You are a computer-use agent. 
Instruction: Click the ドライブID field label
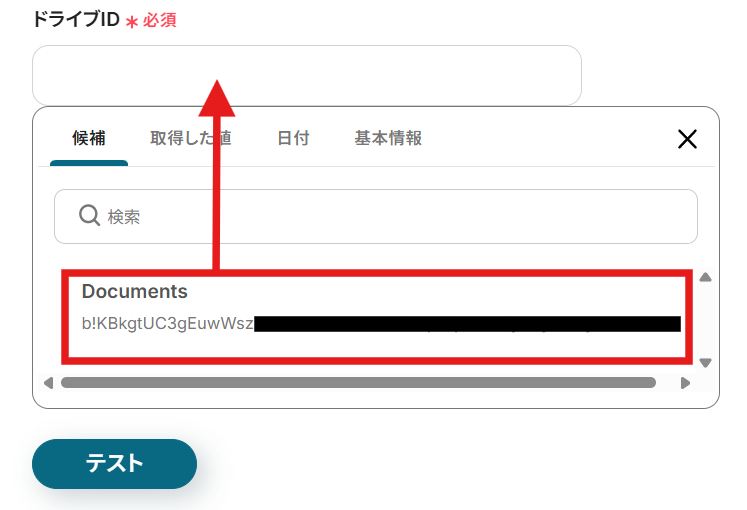(76, 20)
